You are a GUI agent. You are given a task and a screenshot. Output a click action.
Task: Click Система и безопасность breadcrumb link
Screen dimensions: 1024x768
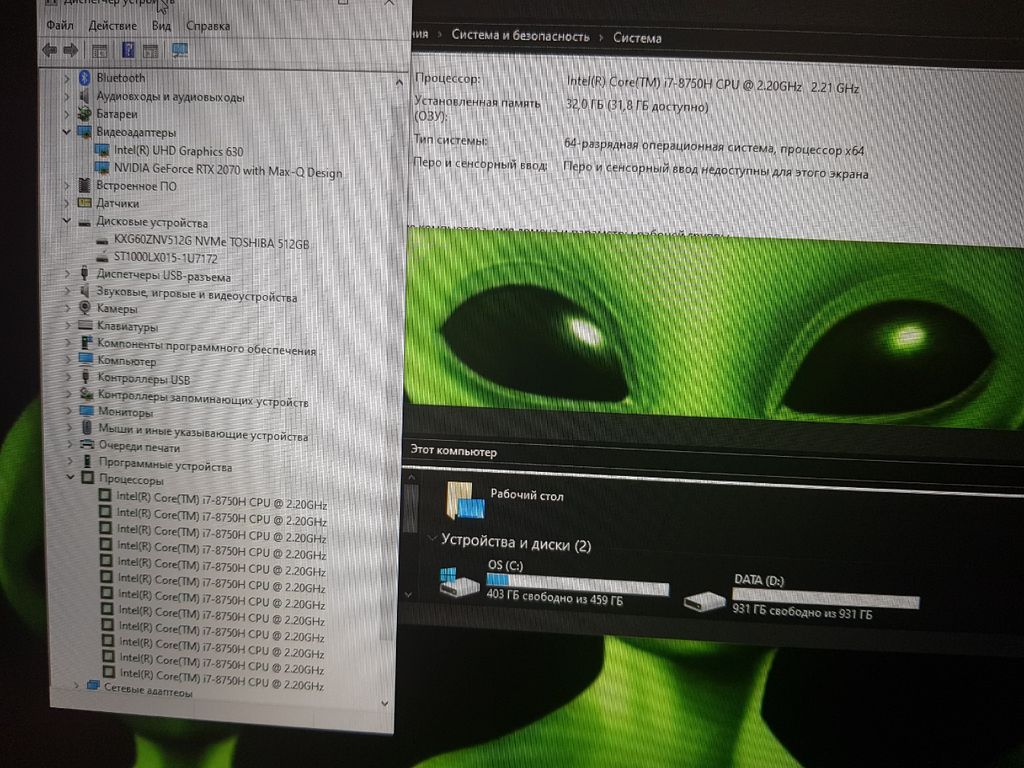coord(520,35)
